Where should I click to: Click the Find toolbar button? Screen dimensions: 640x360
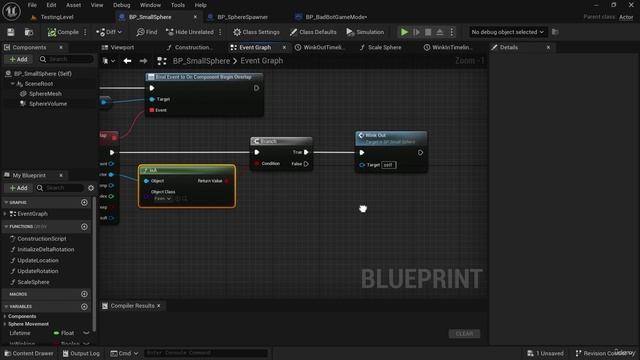[147, 32]
